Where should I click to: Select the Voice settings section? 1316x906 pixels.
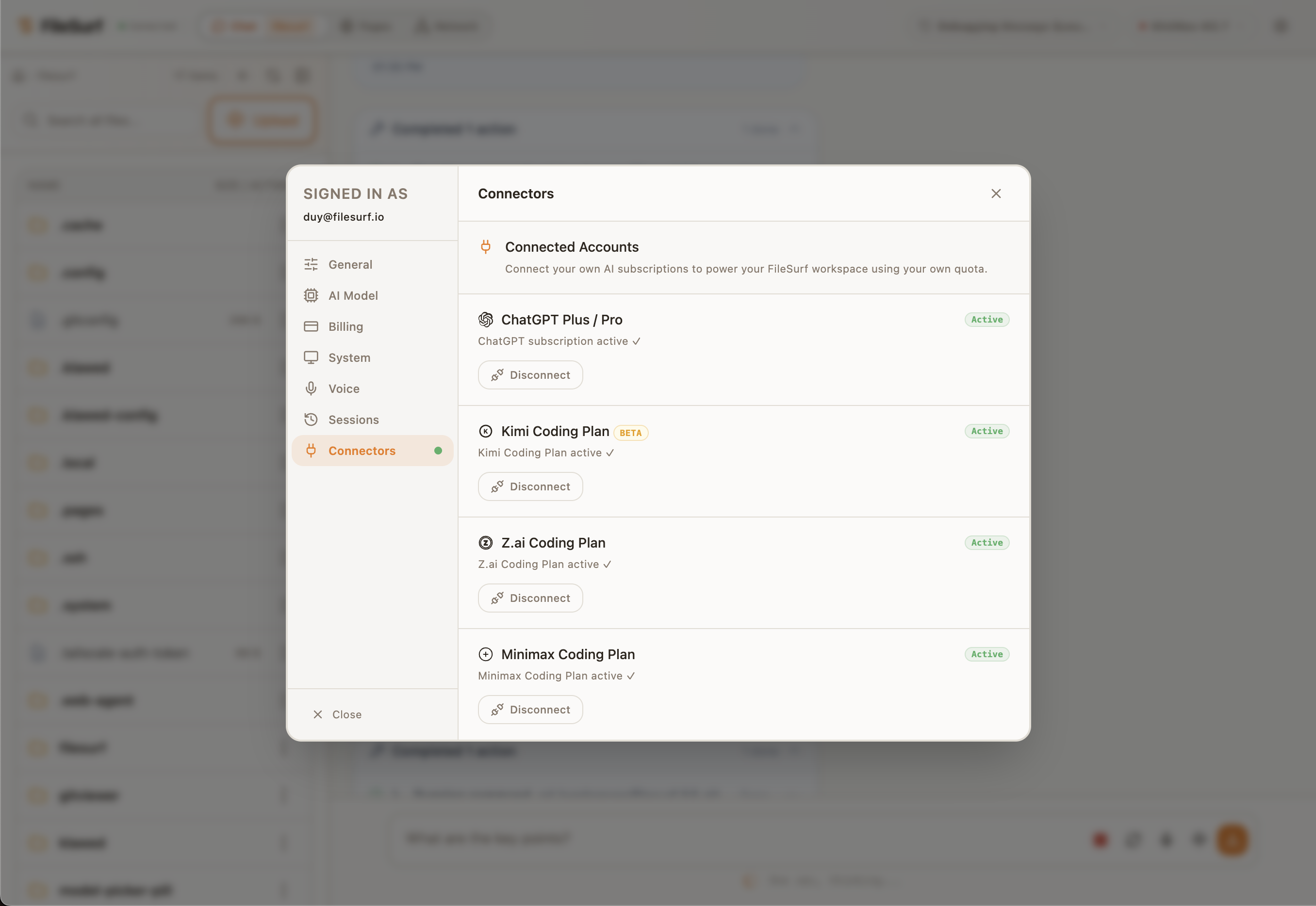pos(344,389)
